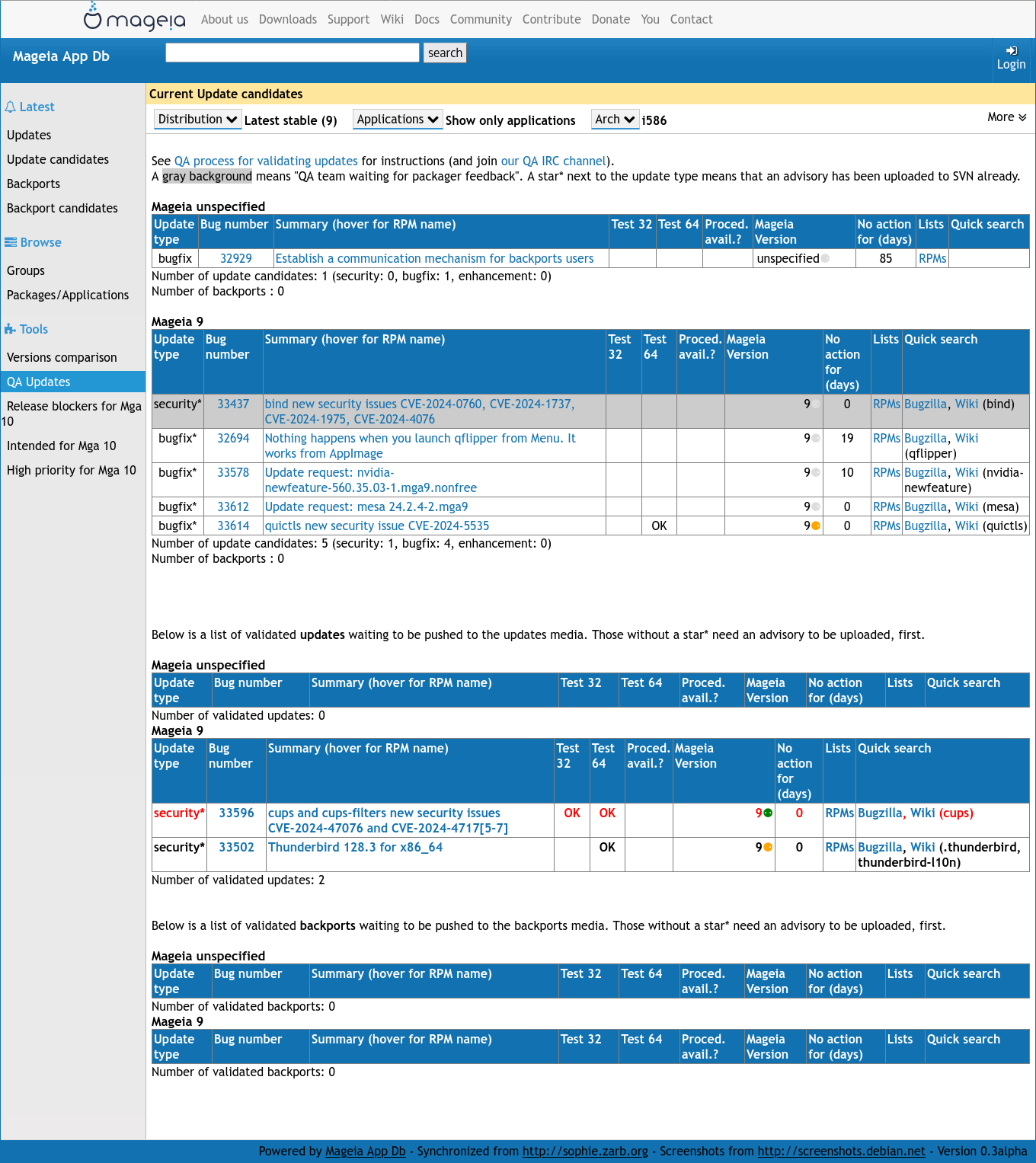
Task: Open High priority for Mga 10
Action: click(72, 470)
